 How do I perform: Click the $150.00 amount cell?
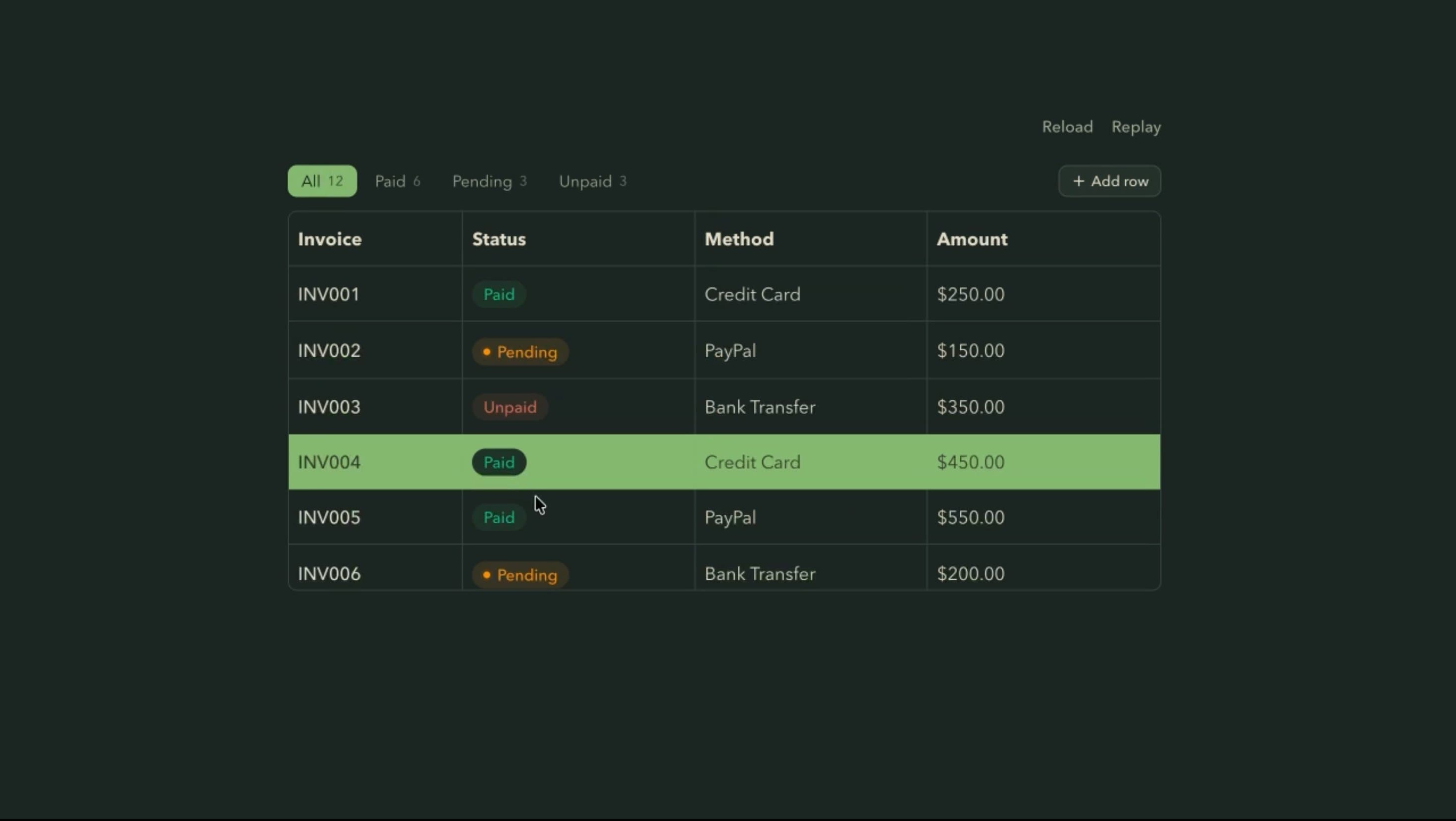pos(1043,351)
